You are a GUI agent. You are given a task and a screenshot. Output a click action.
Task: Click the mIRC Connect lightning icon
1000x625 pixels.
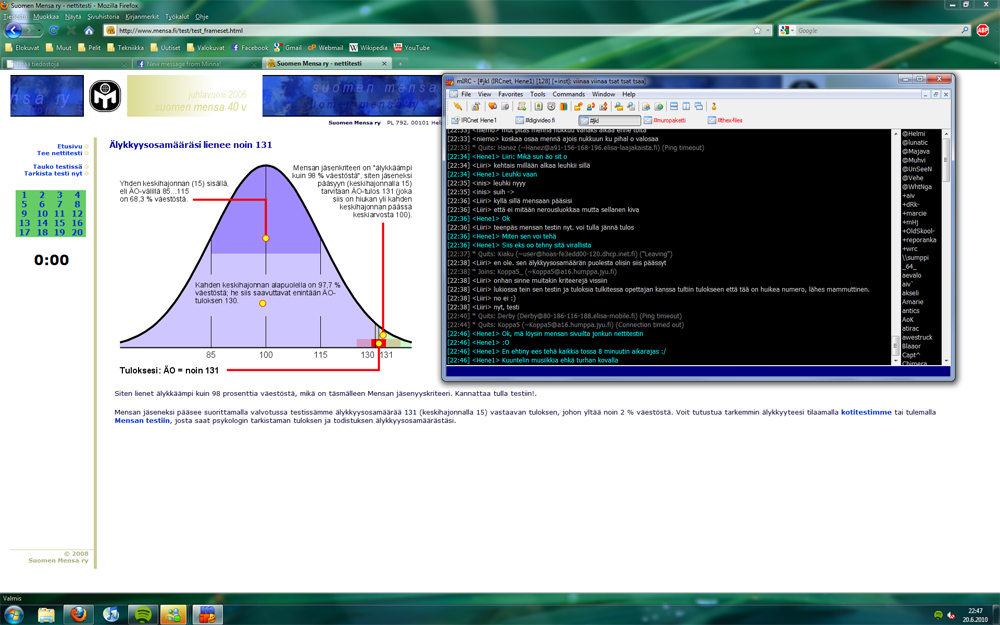click(458, 107)
